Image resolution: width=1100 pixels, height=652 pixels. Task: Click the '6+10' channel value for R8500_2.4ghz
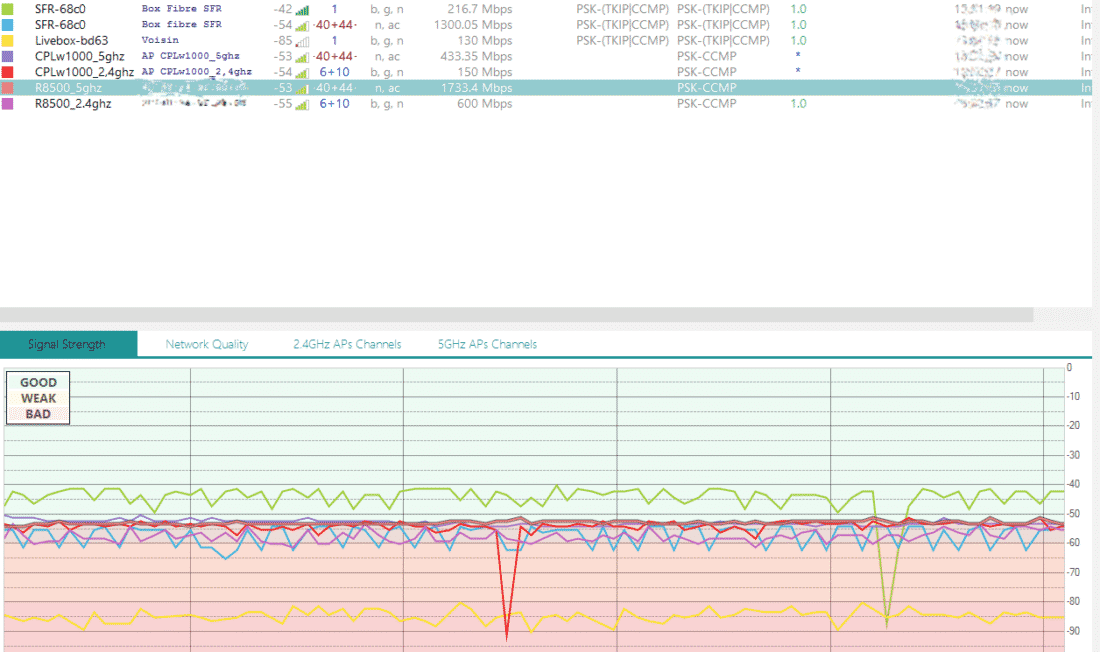[335, 103]
